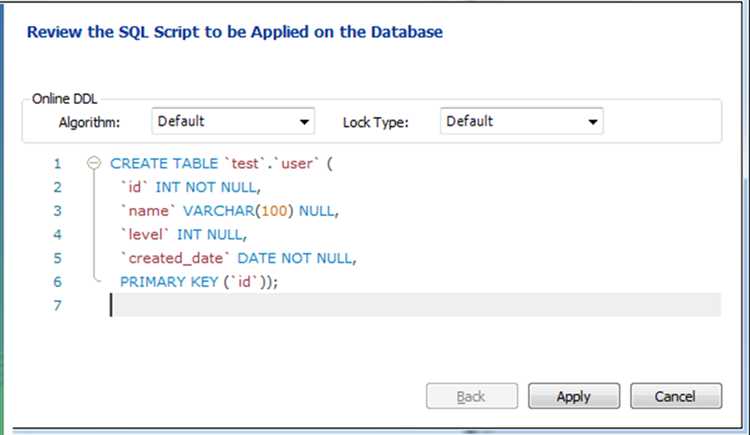Click the greyed-out Back button
This screenshot has width=750, height=435.
click(472, 397)
